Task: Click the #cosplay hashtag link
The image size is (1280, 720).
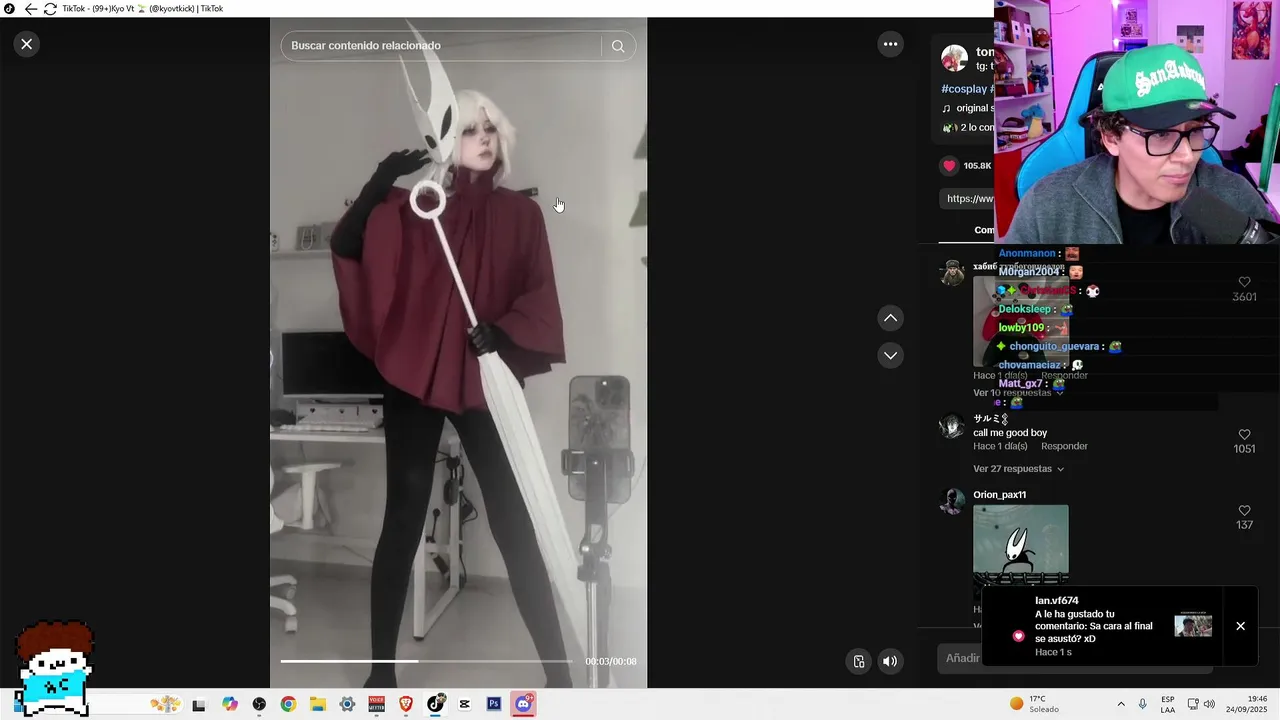Action: 964,89
